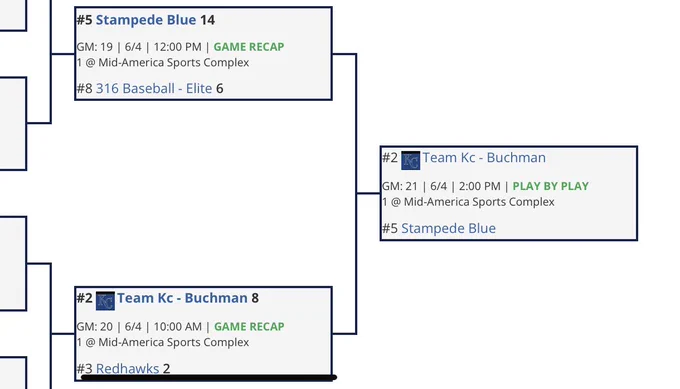Click the GM: 21 2:00 PM game info
This screenshot has width=680, height=389.
[x=441, y=186]
